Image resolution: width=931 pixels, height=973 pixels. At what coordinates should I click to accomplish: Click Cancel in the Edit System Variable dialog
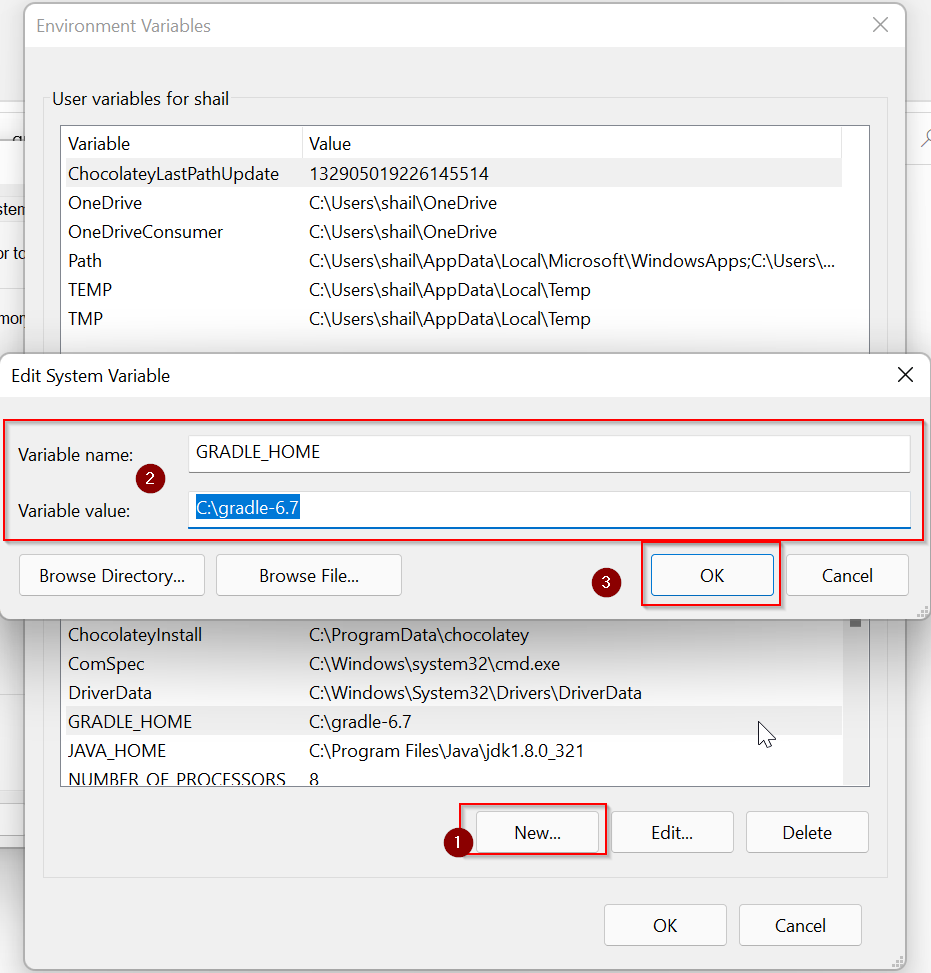pos(847,575)
